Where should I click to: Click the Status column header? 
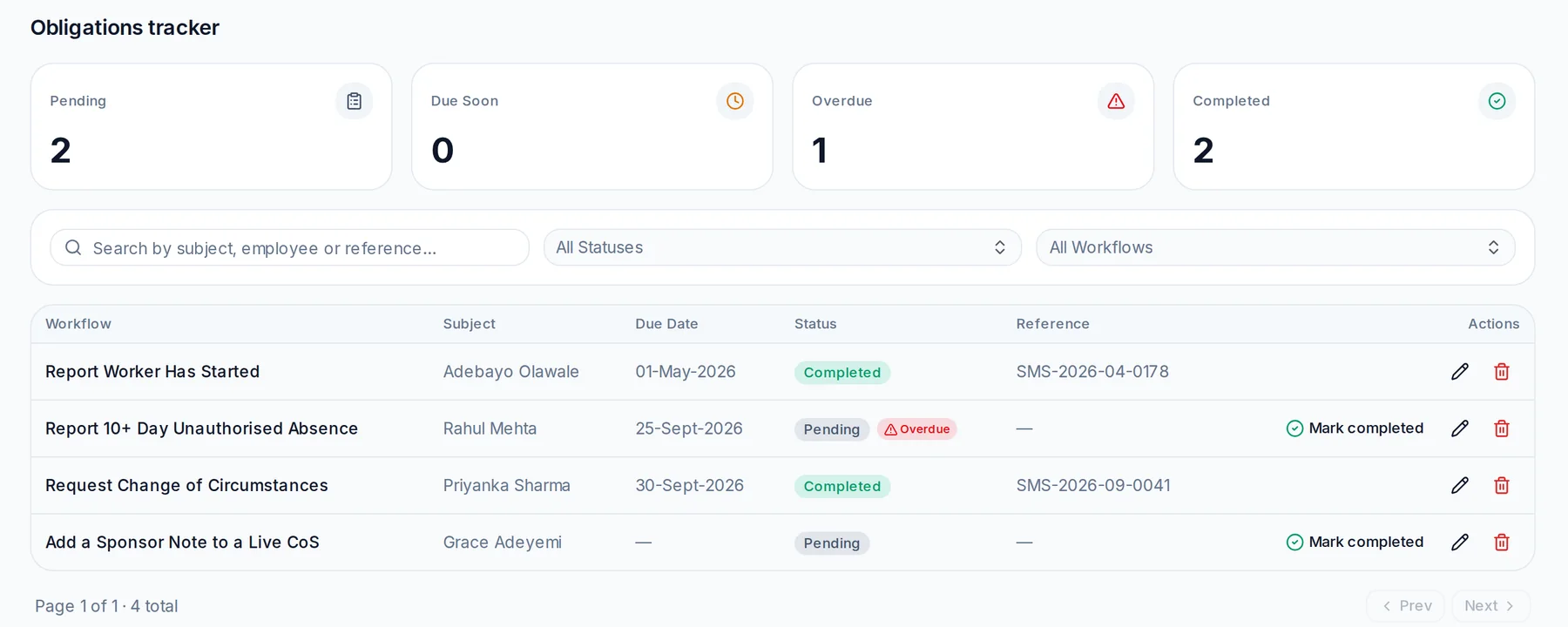[x=815, y=324]
